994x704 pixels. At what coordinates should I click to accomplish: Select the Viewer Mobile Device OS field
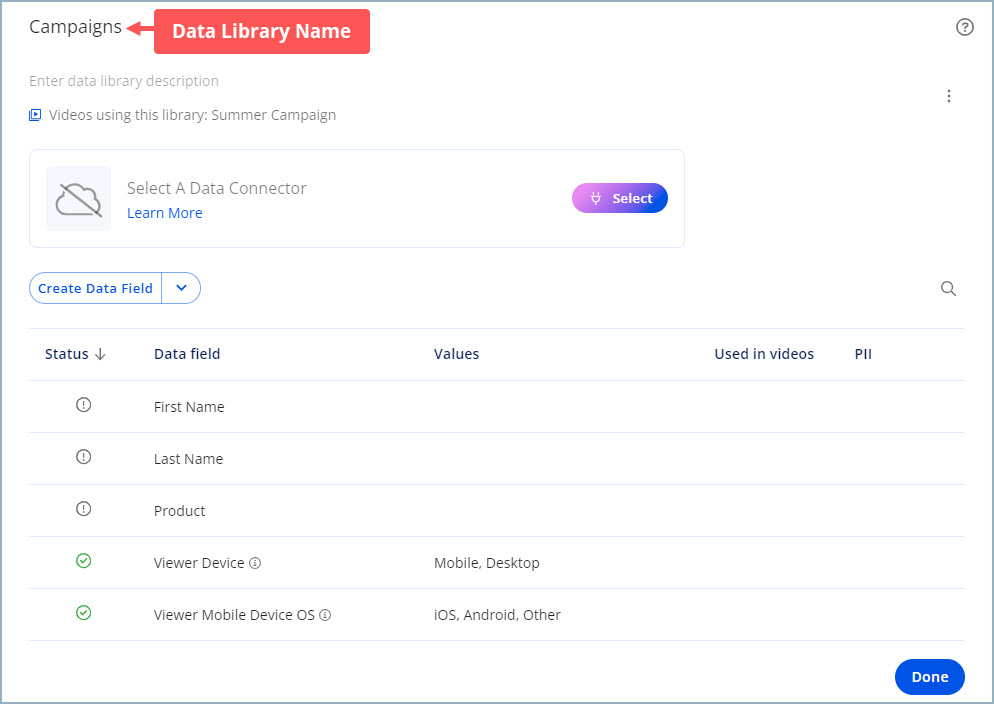tap(234, 615)
